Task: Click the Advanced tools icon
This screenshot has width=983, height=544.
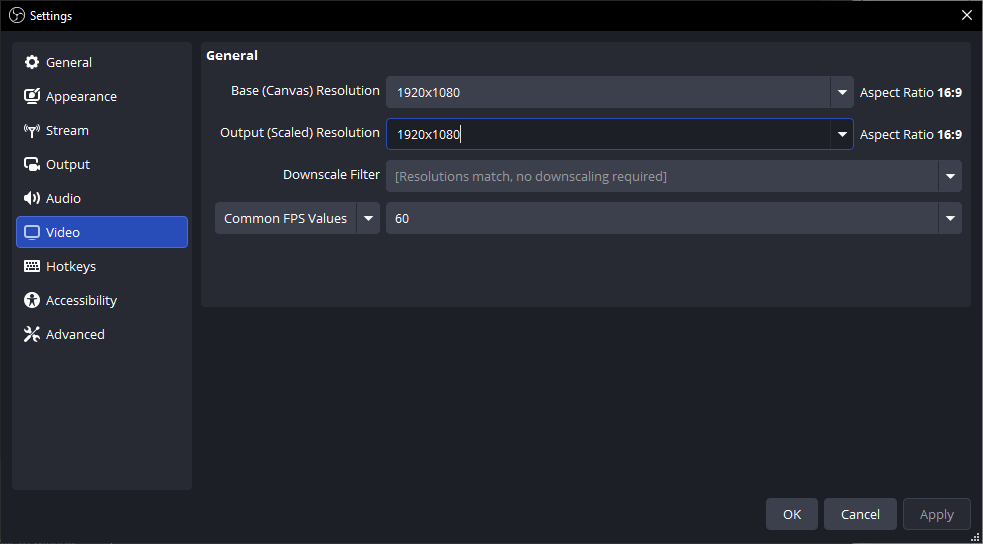Action: (x=31, y=334)
